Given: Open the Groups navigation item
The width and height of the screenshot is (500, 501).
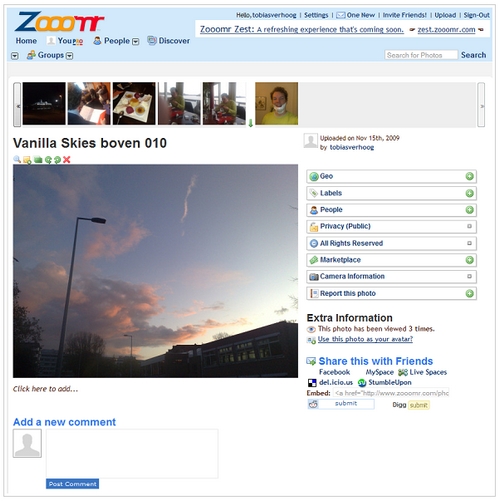Looking at the screenshot, I should [51, 55].
